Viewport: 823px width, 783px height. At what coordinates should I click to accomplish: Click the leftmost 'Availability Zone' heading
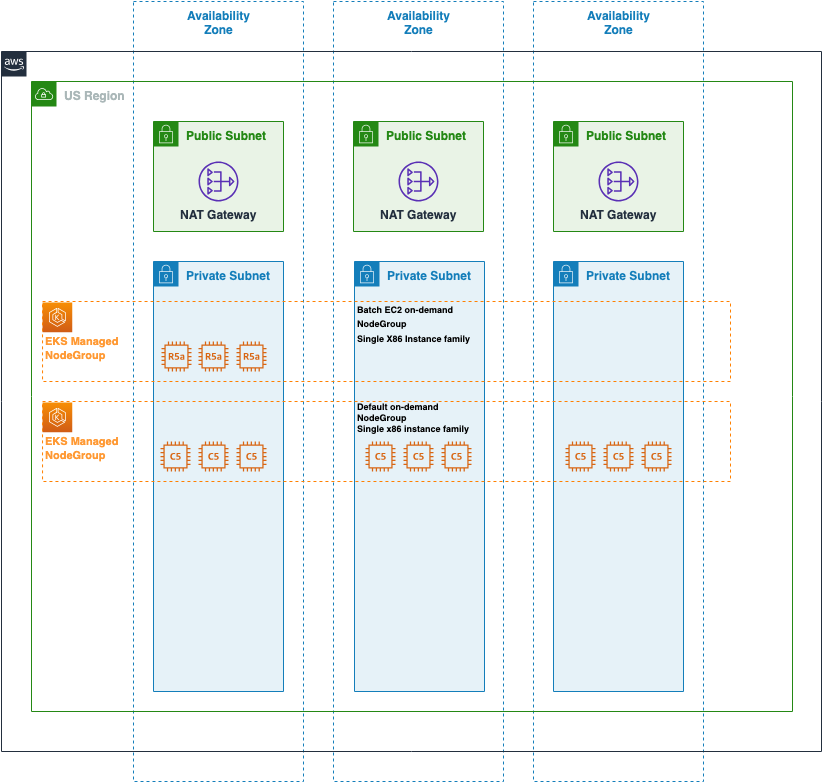point(218,23)
